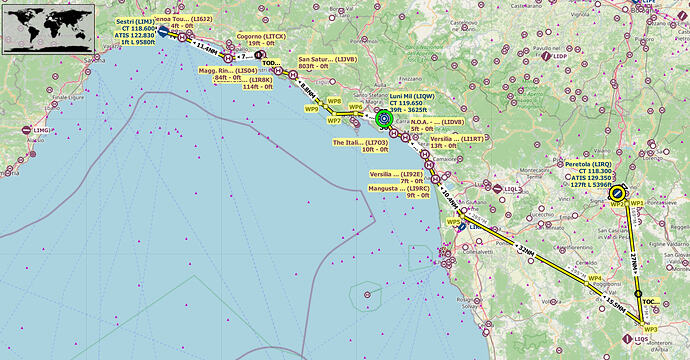
Task: Select the Versilia (LI1RT) label
Action: 457,142
